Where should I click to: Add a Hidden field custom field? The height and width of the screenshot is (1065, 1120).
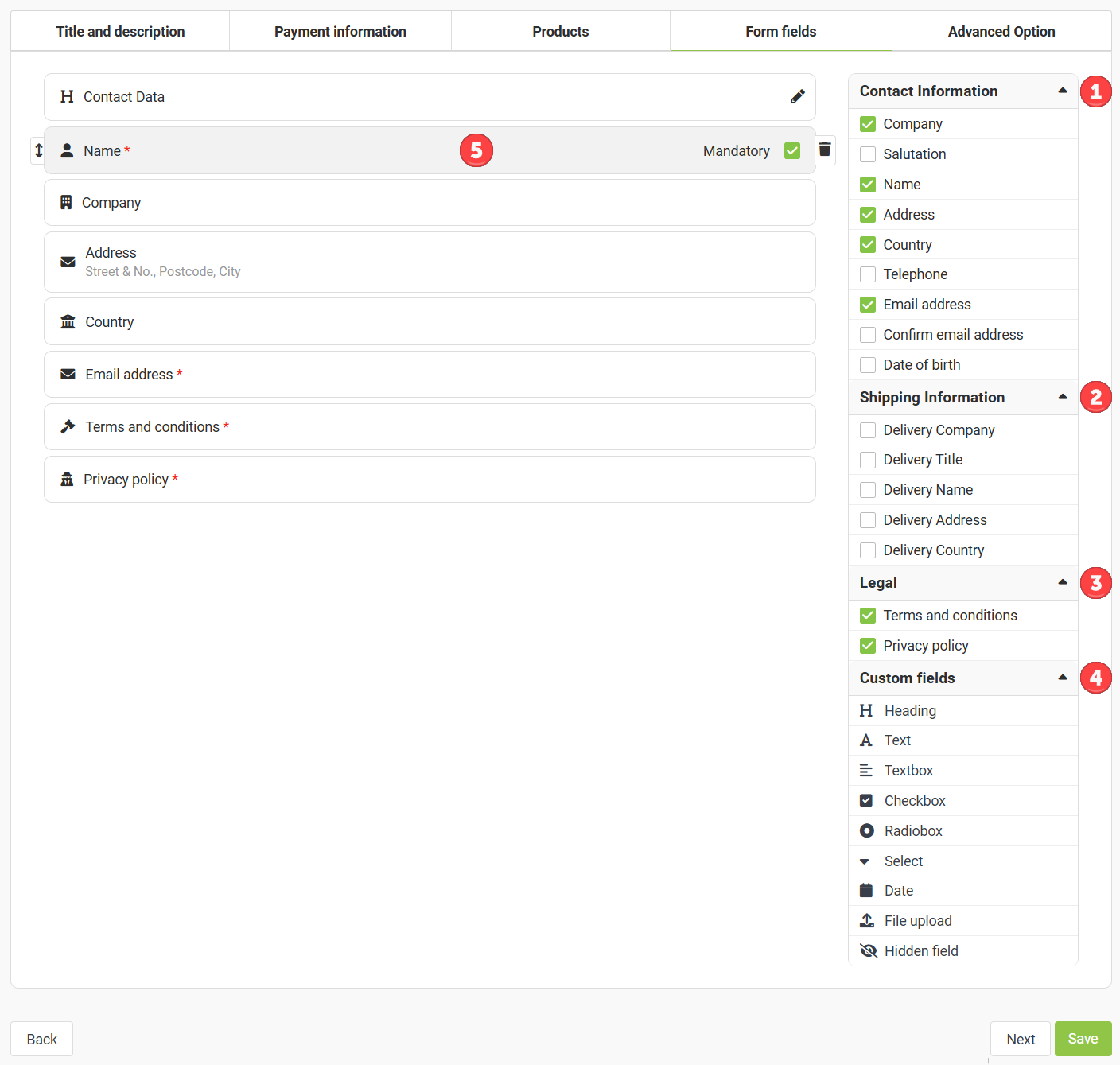click(920, 951)
